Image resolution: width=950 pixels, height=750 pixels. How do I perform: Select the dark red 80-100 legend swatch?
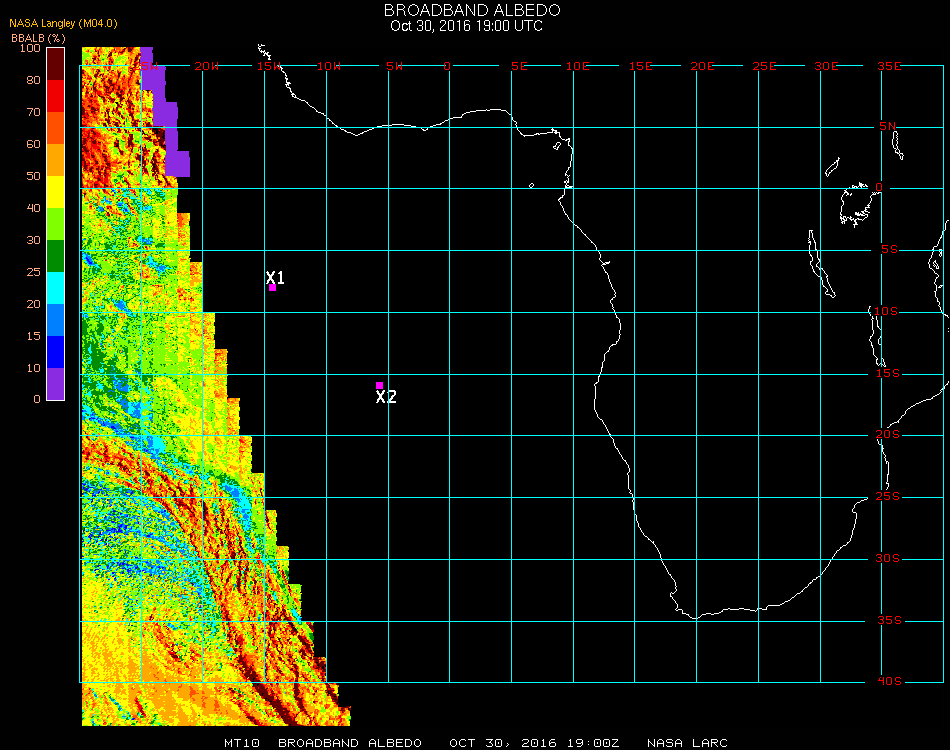[x=56, y=64]
